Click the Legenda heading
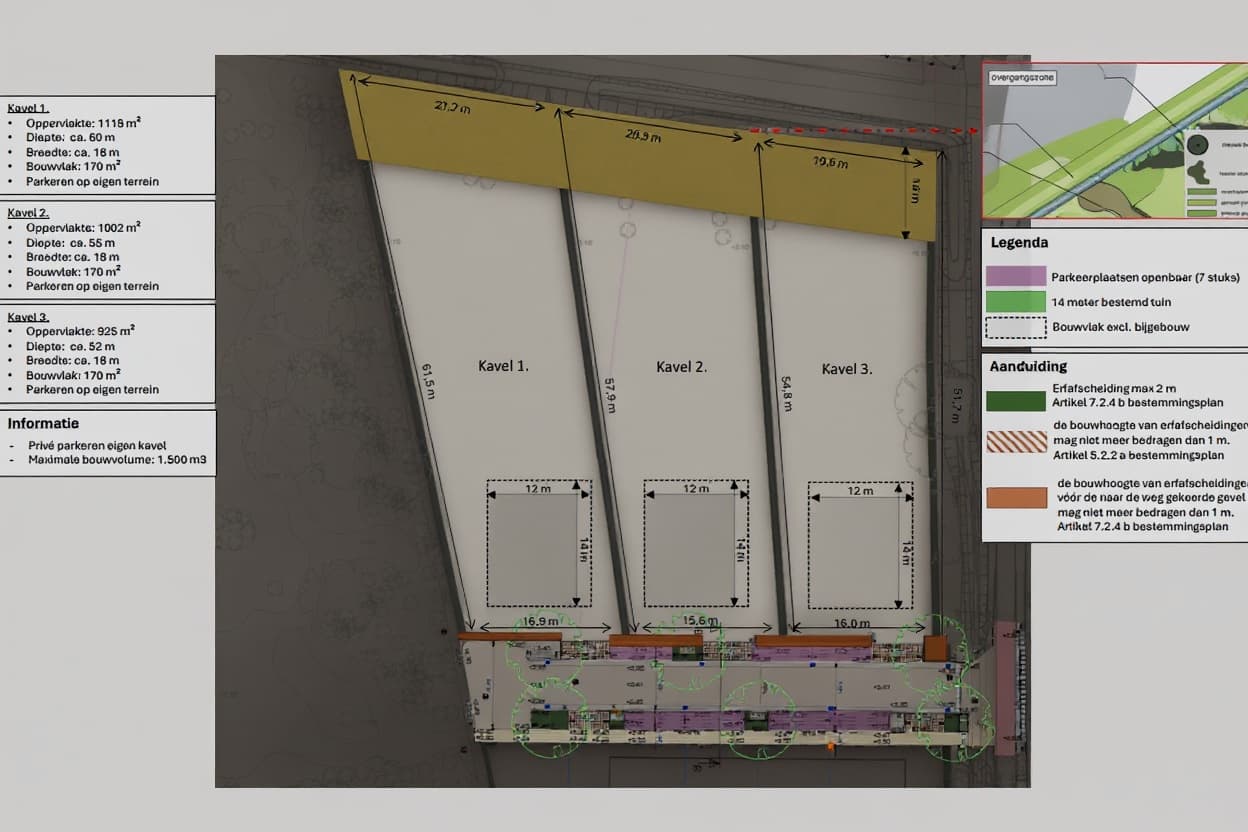Screen dimensions: 1248x832 [1020, 242]
